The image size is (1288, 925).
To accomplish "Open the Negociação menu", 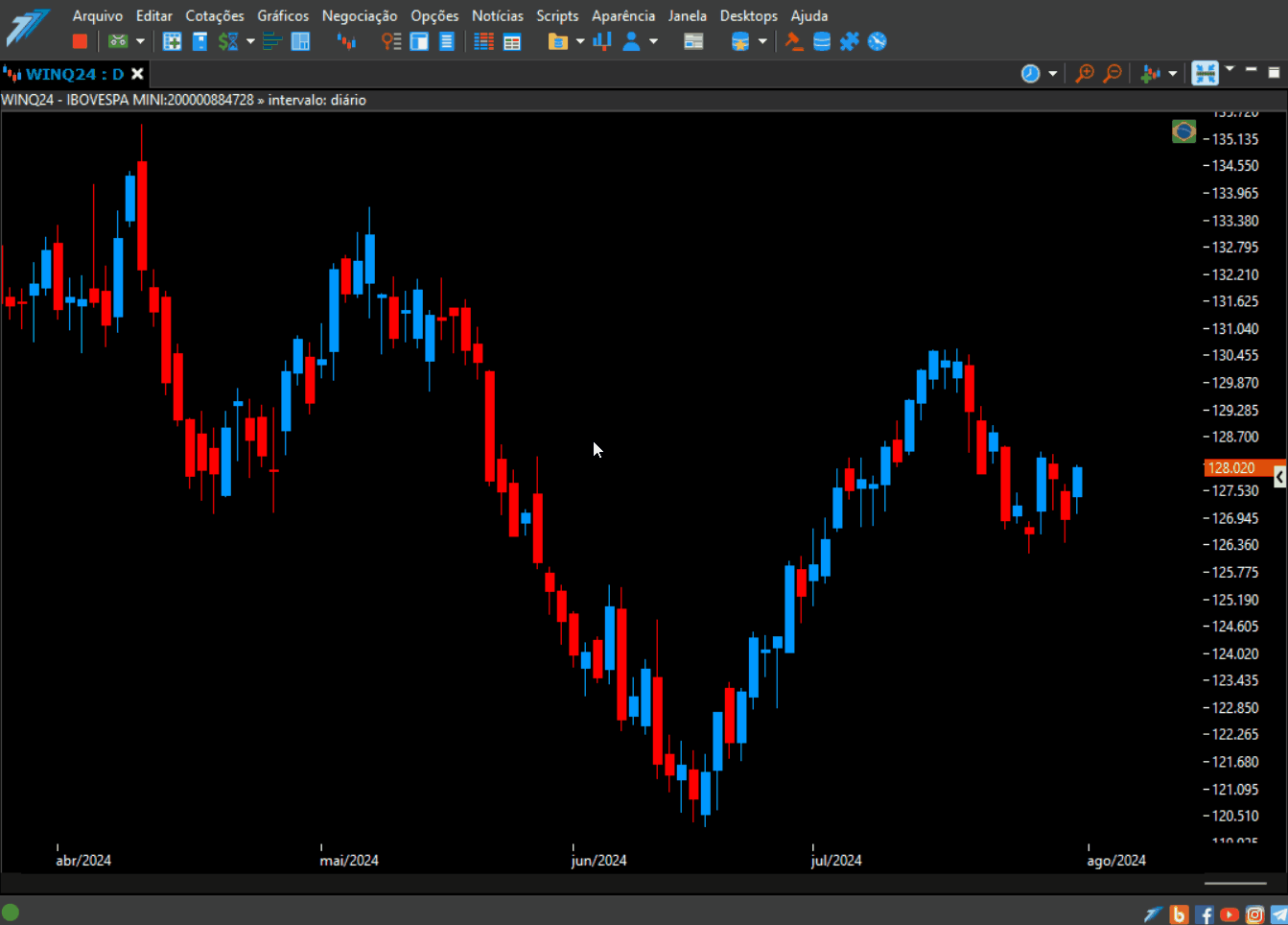I will point(359,15).
